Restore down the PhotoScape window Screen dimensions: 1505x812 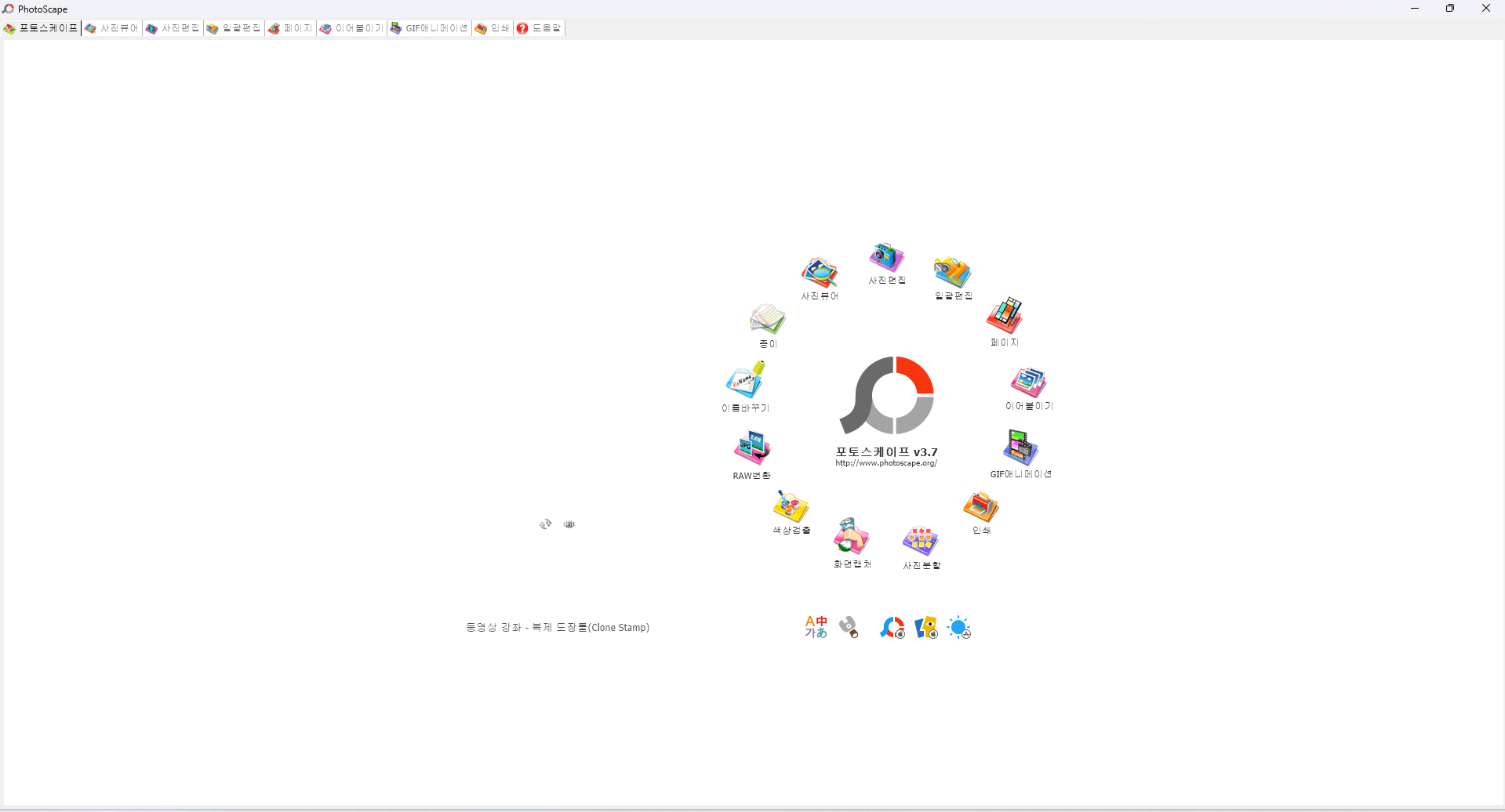pos(1450,9)
